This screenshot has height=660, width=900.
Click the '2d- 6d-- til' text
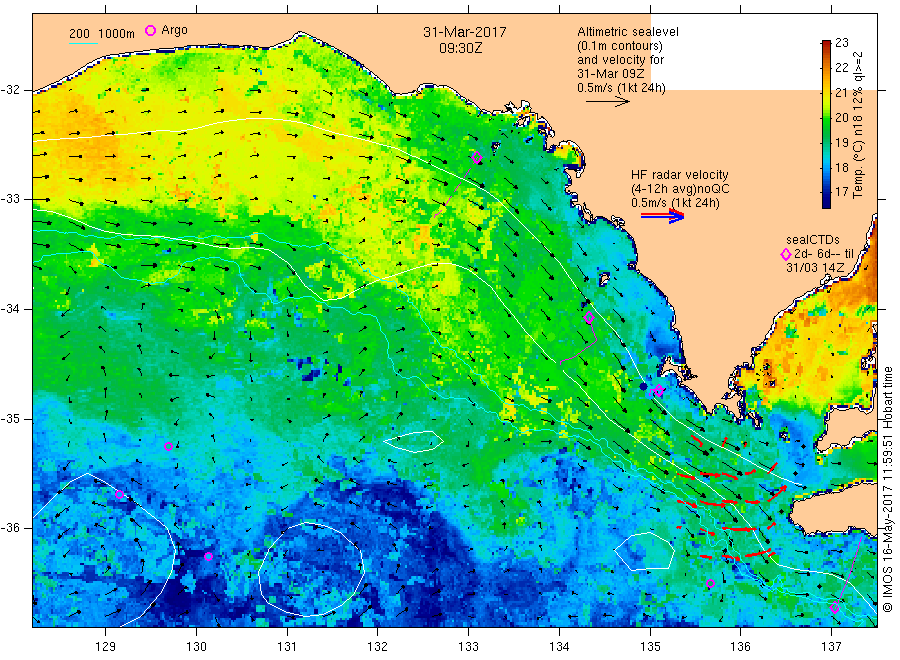pos(824,254)
